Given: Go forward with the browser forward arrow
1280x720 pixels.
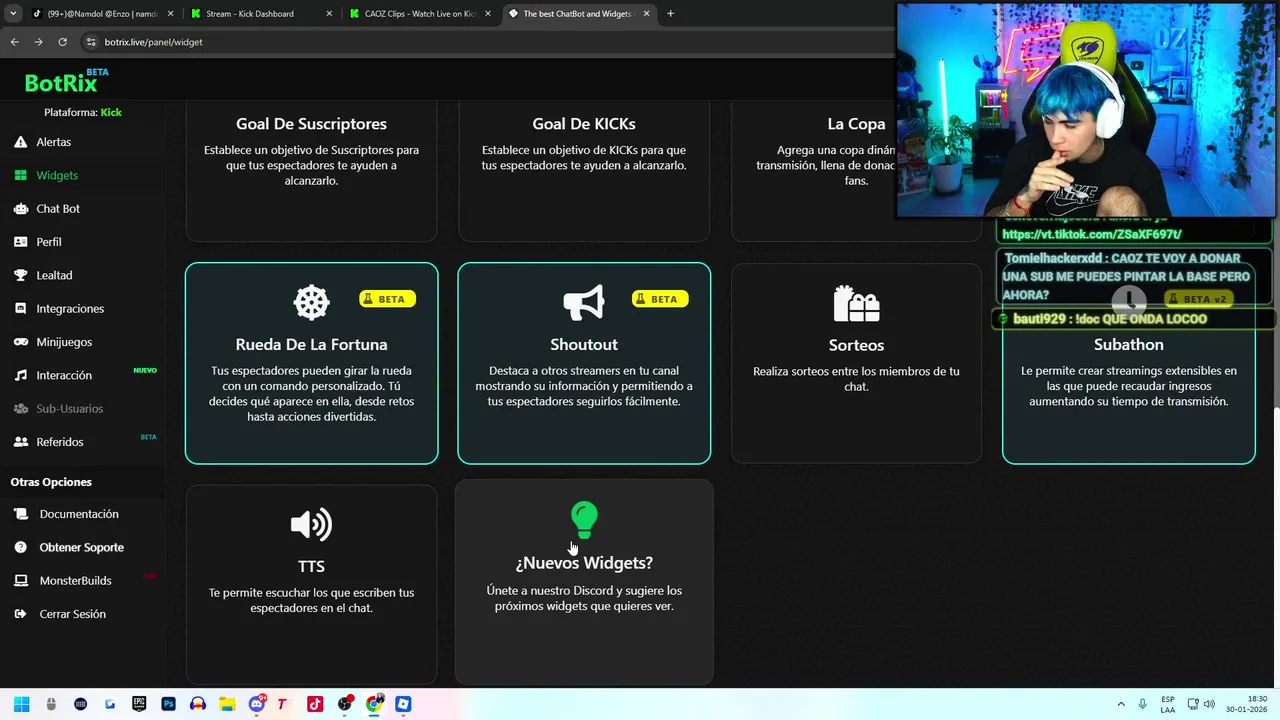Looking at the screenshot, I should click(38, 42).
